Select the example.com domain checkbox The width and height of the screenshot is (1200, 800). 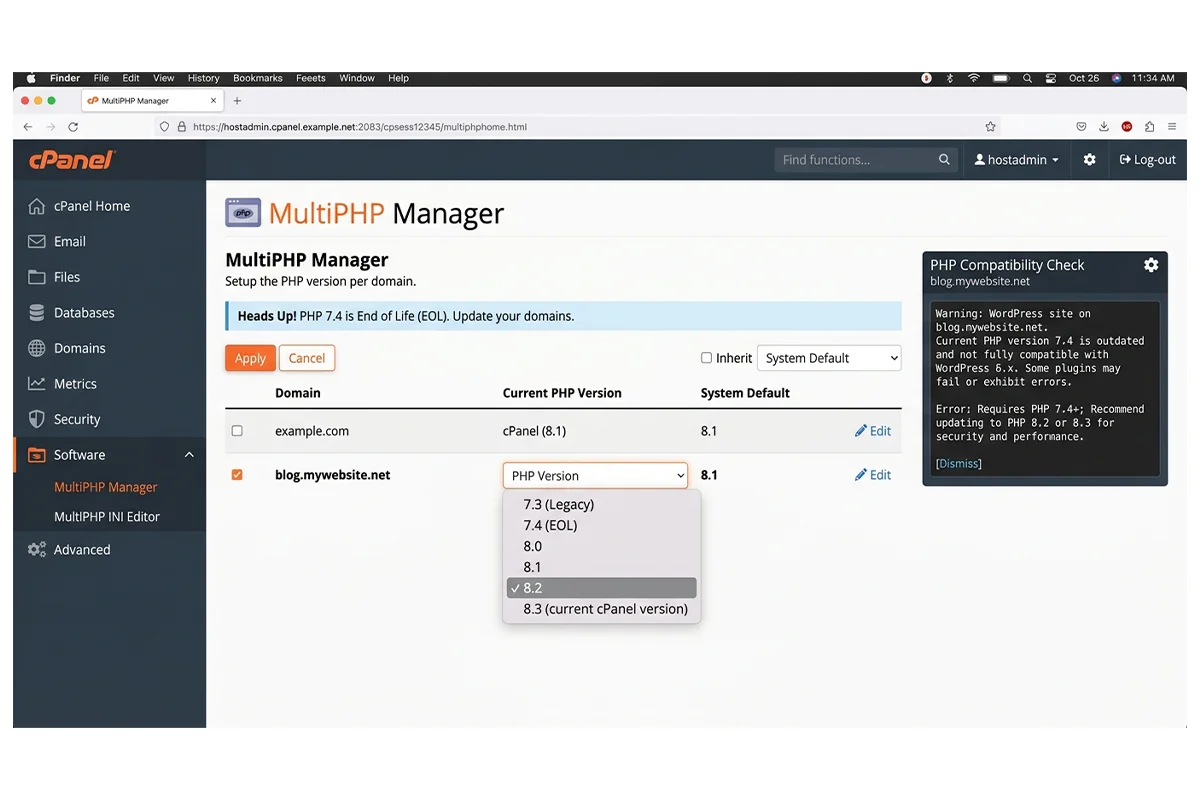click(237, 431)
